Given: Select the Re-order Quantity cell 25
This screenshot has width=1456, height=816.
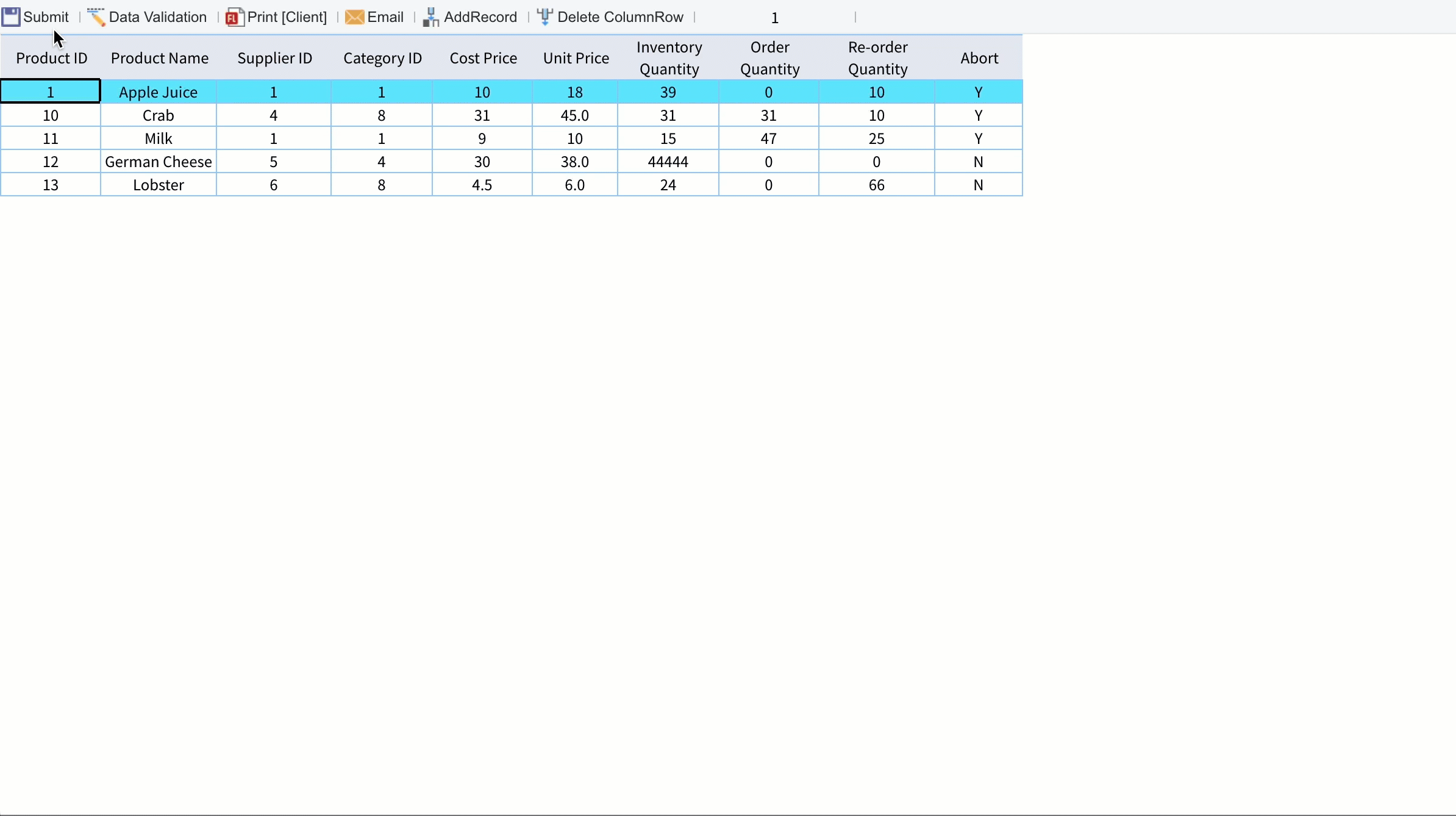Looking at the screenshot, I should coord(877,138).
